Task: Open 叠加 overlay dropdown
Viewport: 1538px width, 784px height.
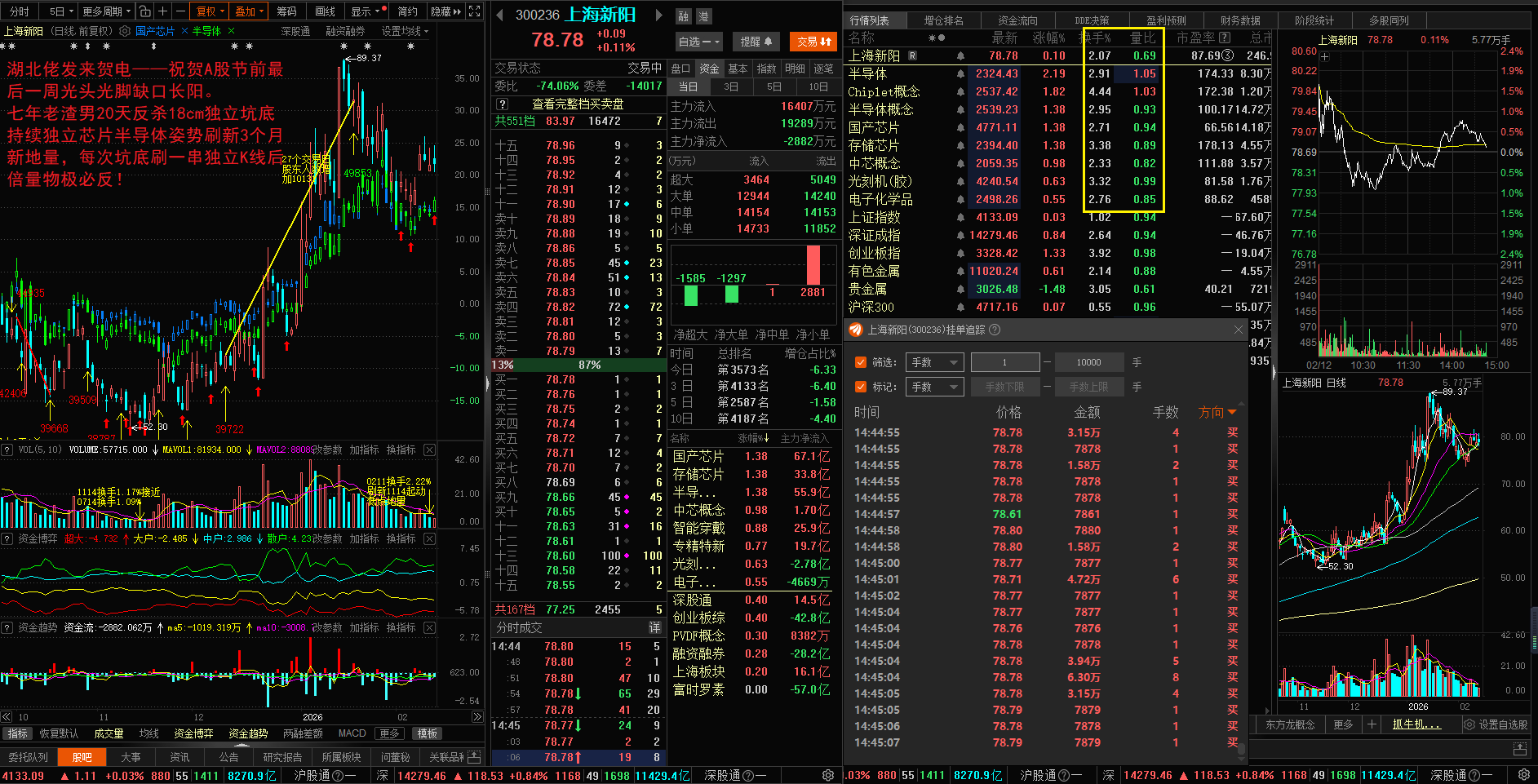Action: (249, 11)
